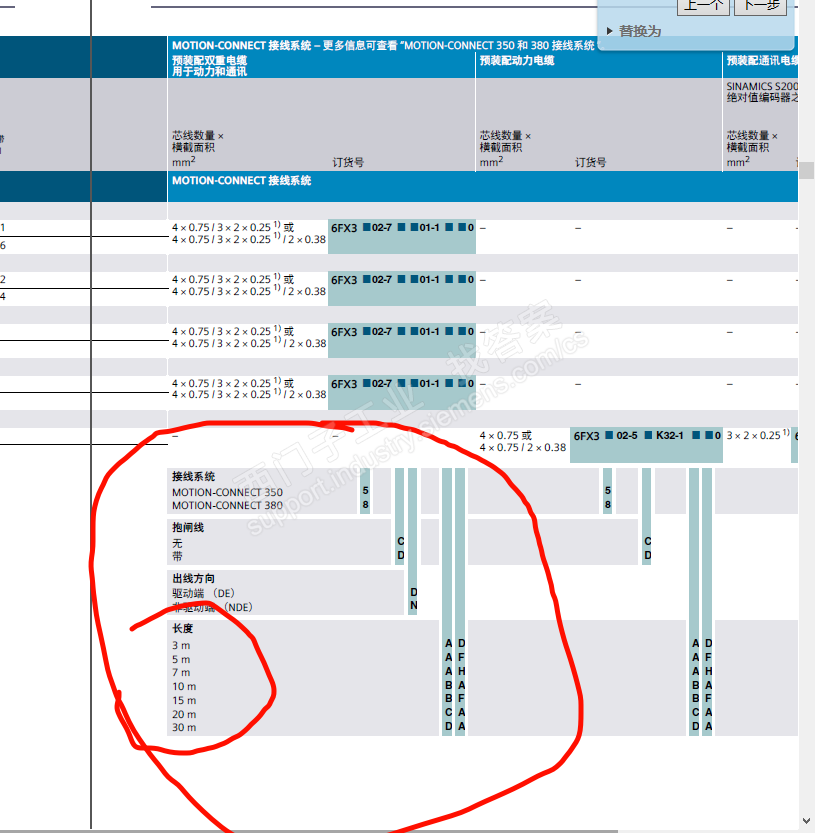This screenshot has width=815, height=833.
Task: Click the cell 4 × 0.75 或 4 × 0.75 / 2 × 0.38
Action: tap(523, 441)
